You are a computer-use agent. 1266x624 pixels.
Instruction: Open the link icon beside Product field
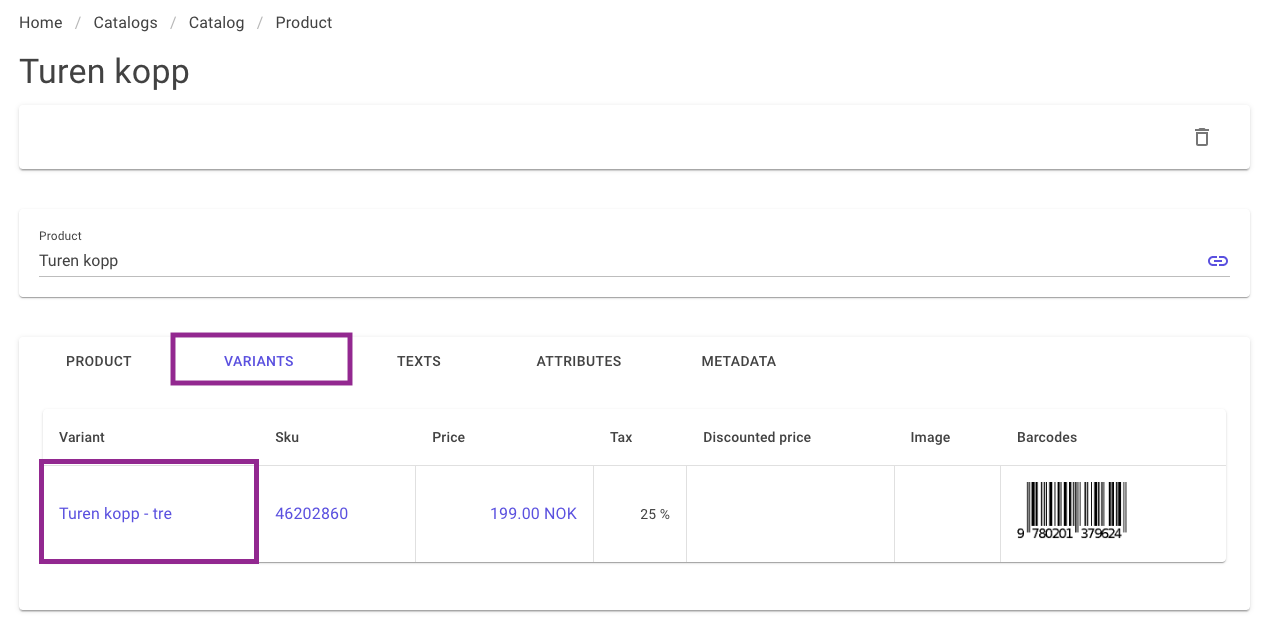click(x=1217, y=261)
